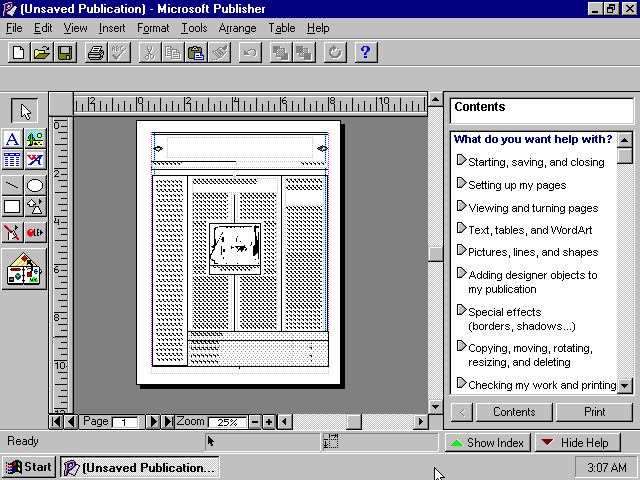Click the Copy toolbar icon
The height and width of the screenshot is (480, 640).
[x=173, y=53]
